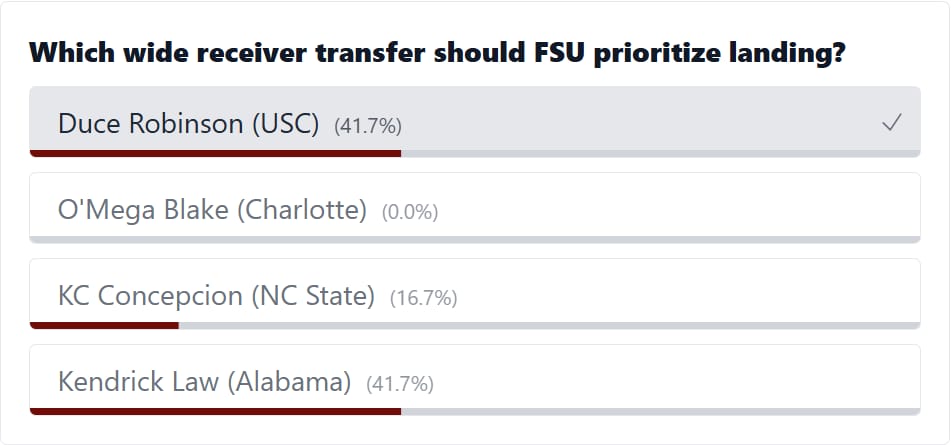Pick the Kendrick Law (Alabama) answer

[x=204, y=382]
